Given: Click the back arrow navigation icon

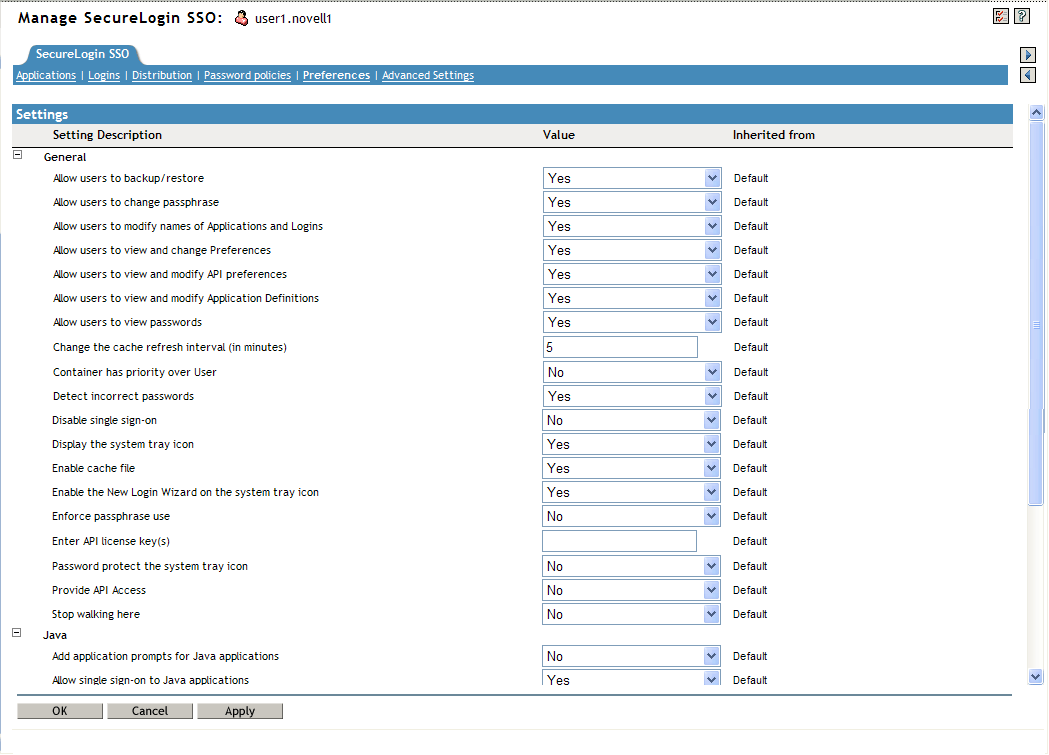Looking at the screenshot, I should click(x=1028, y=75).
